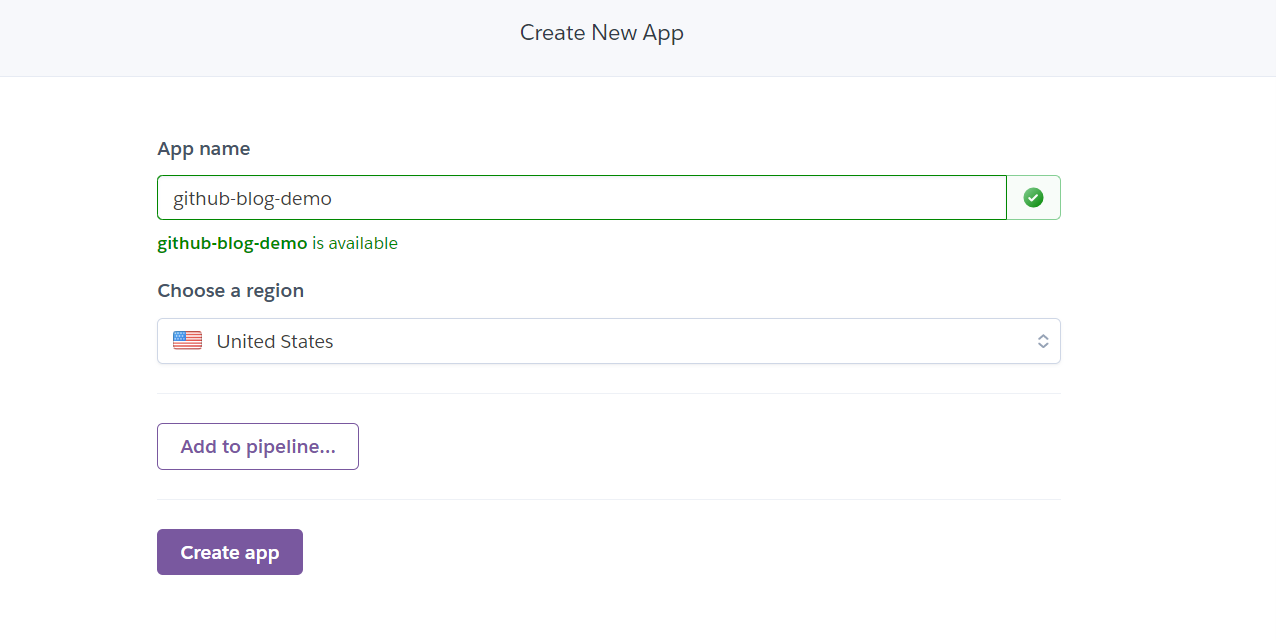This screenshot has width=1276, height=640.
Task: Click the bold github-blog-demo availability name
Action: [232, 243]
